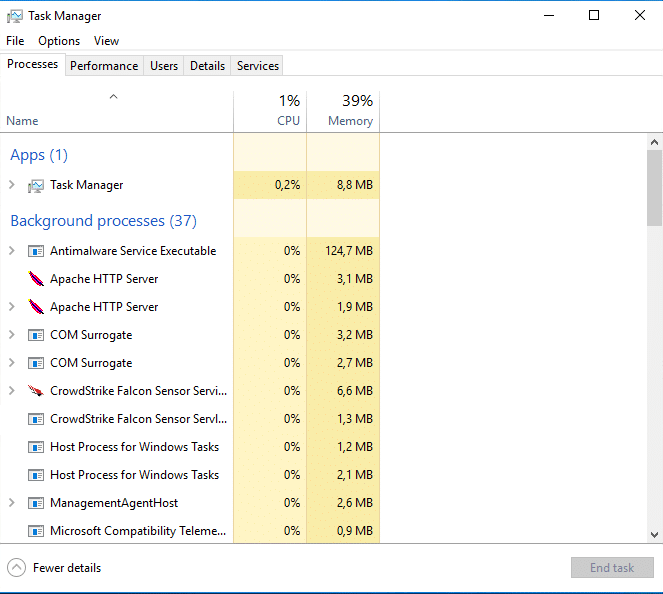The width and height of the screenshot is (663, 594).
Task: Click the Apache feather icon with 3,1 MB
Action: [36, 279]
